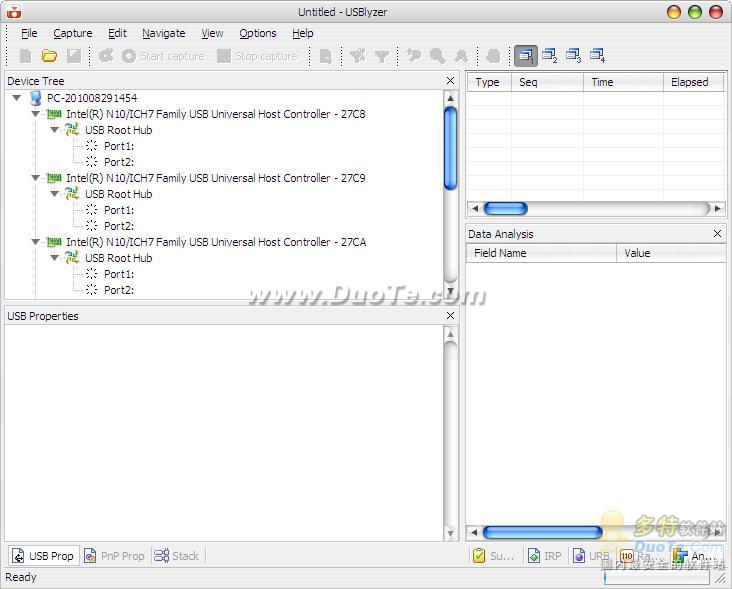Switch to window layout 3

[x=573, y=56]
